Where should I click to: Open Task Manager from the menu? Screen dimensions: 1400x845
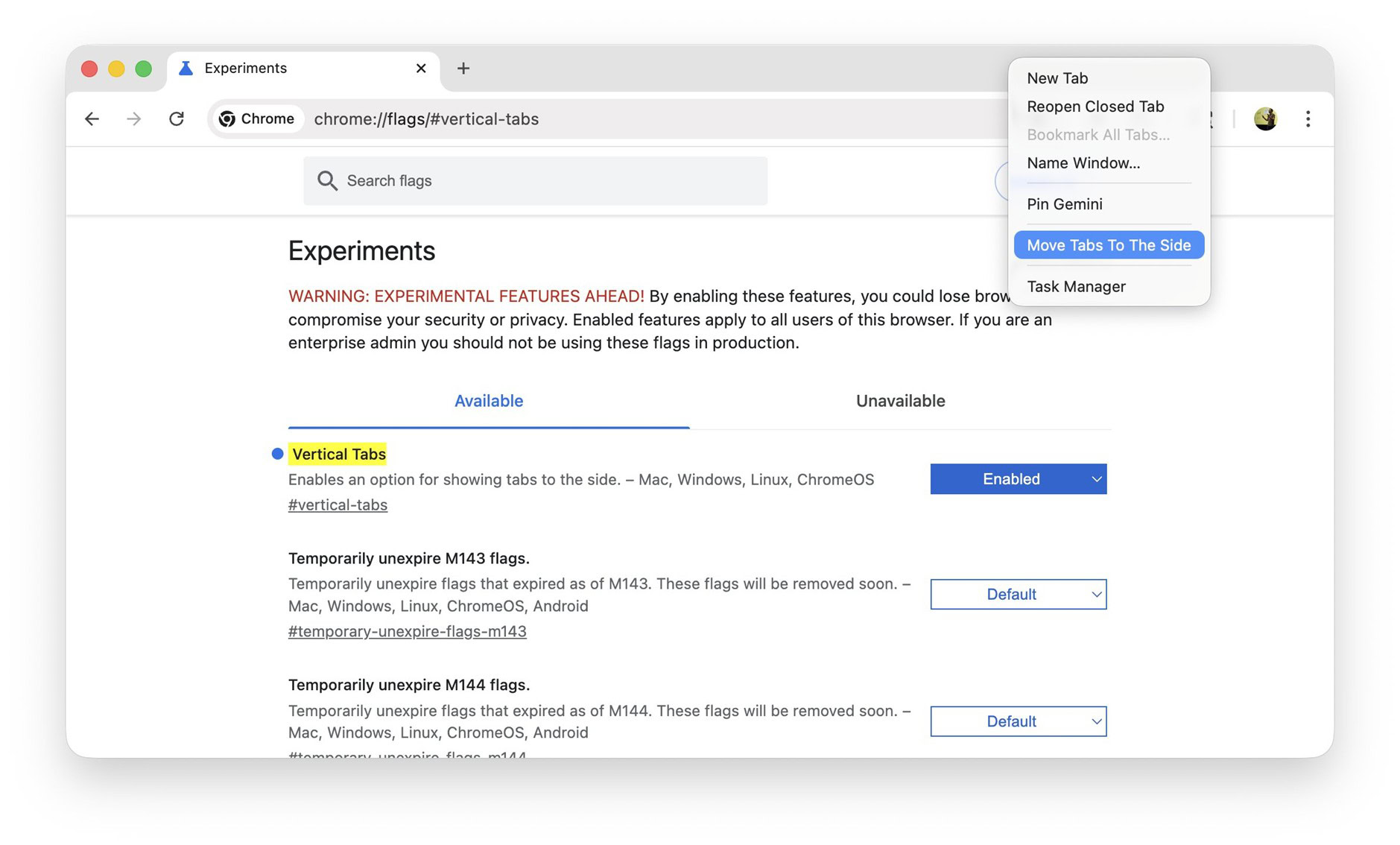[x=1076, y=286]
